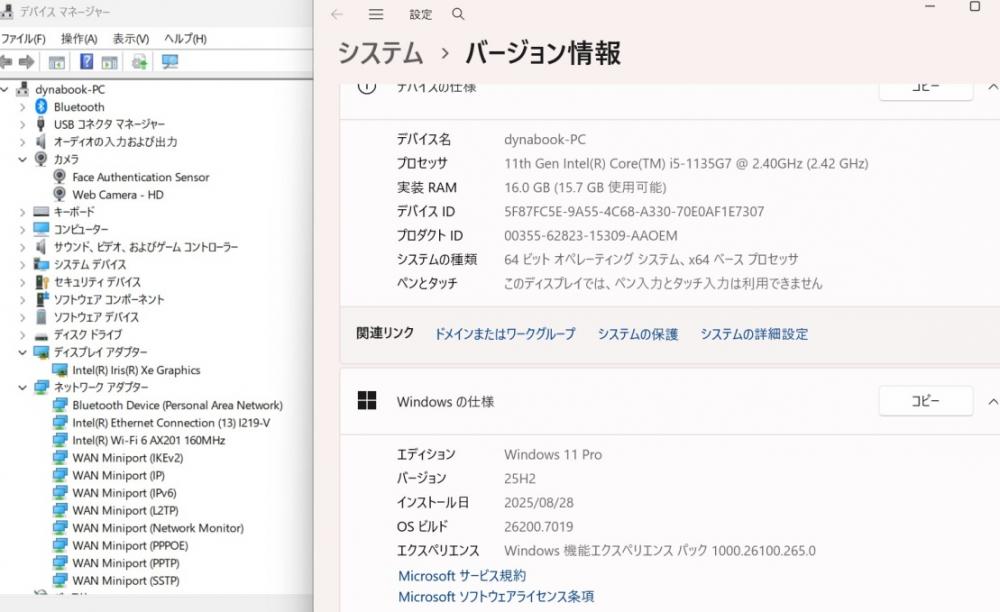Click the ディスク ドライブ category icon
The height and width of the screenshot is (612, 1000).
point(41,336)
